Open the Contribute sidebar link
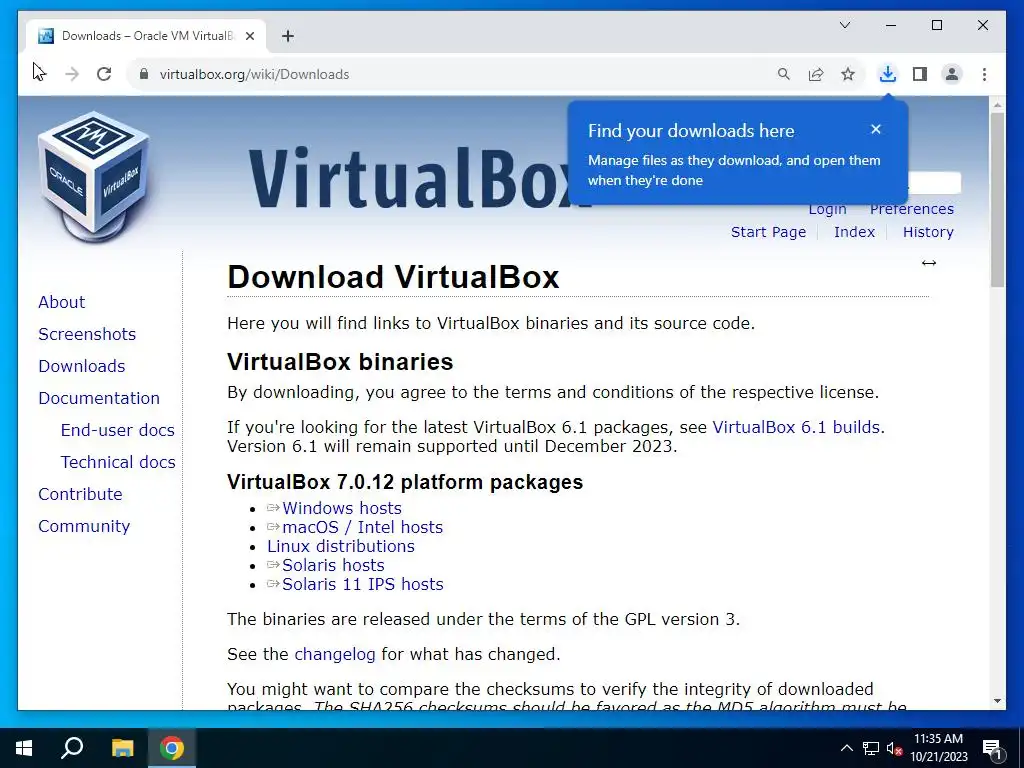Viewport: 1024px width, 768px height. pos(80,494)
